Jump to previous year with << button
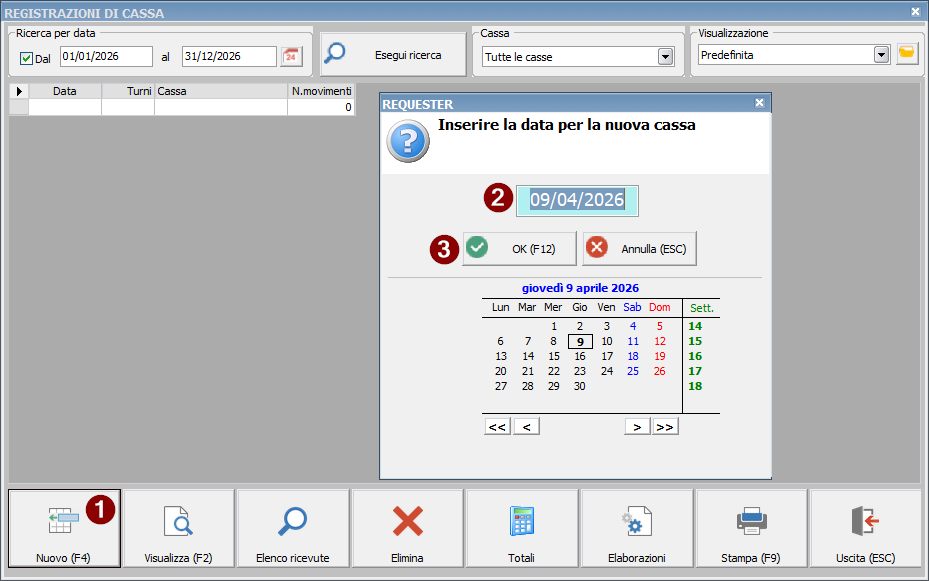This screenshot has height=581, width=929. [496, 427]
